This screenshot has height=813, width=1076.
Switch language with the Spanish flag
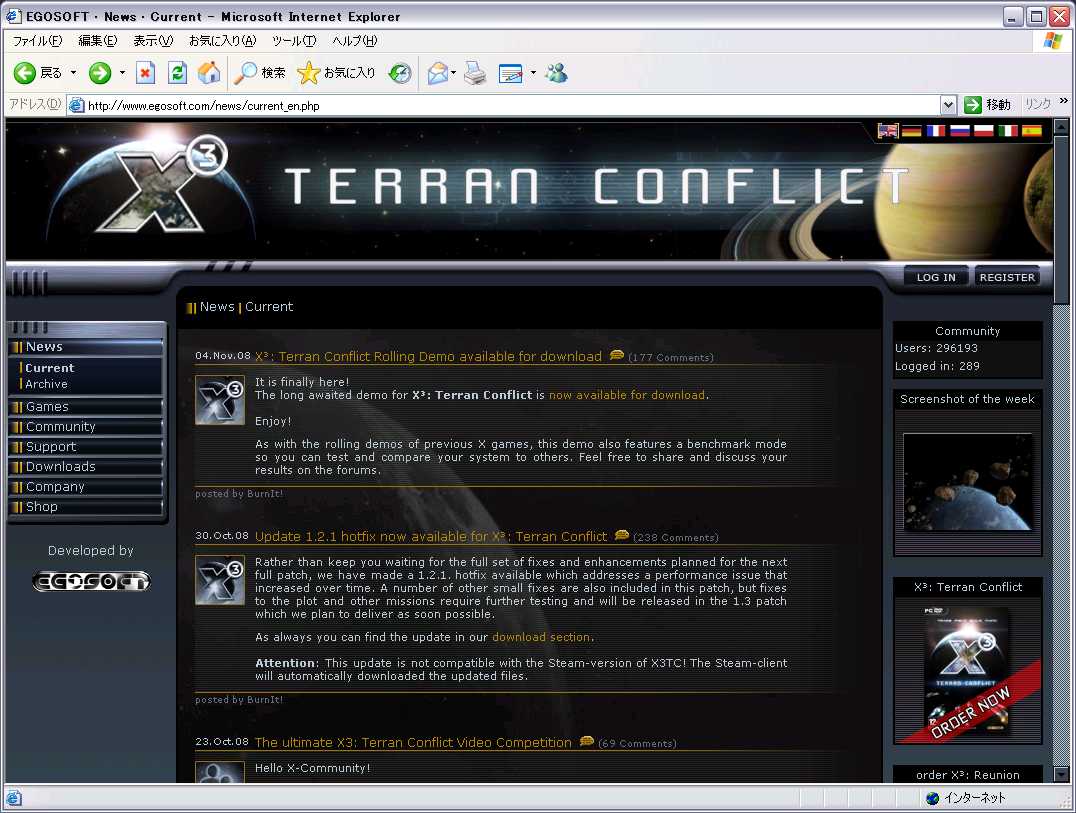[1031, 130]
